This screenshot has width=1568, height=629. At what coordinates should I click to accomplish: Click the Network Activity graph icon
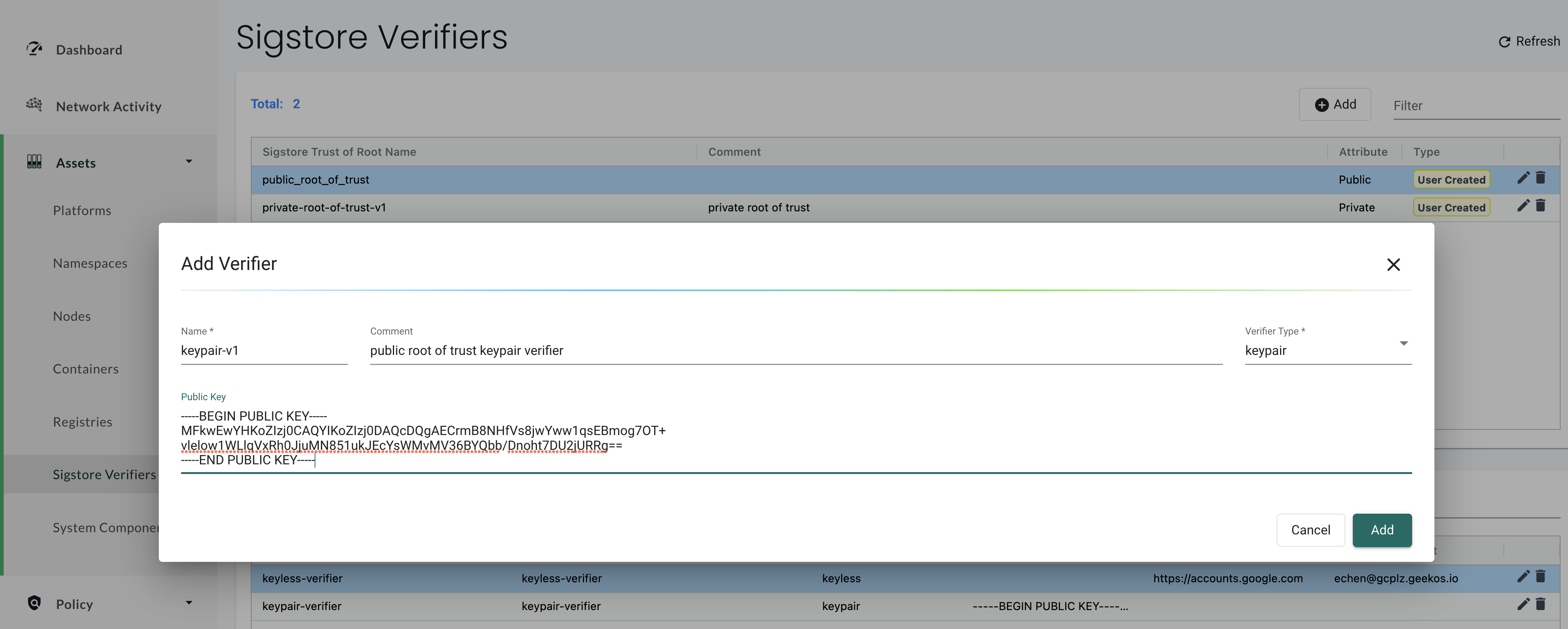click(34, 105)
